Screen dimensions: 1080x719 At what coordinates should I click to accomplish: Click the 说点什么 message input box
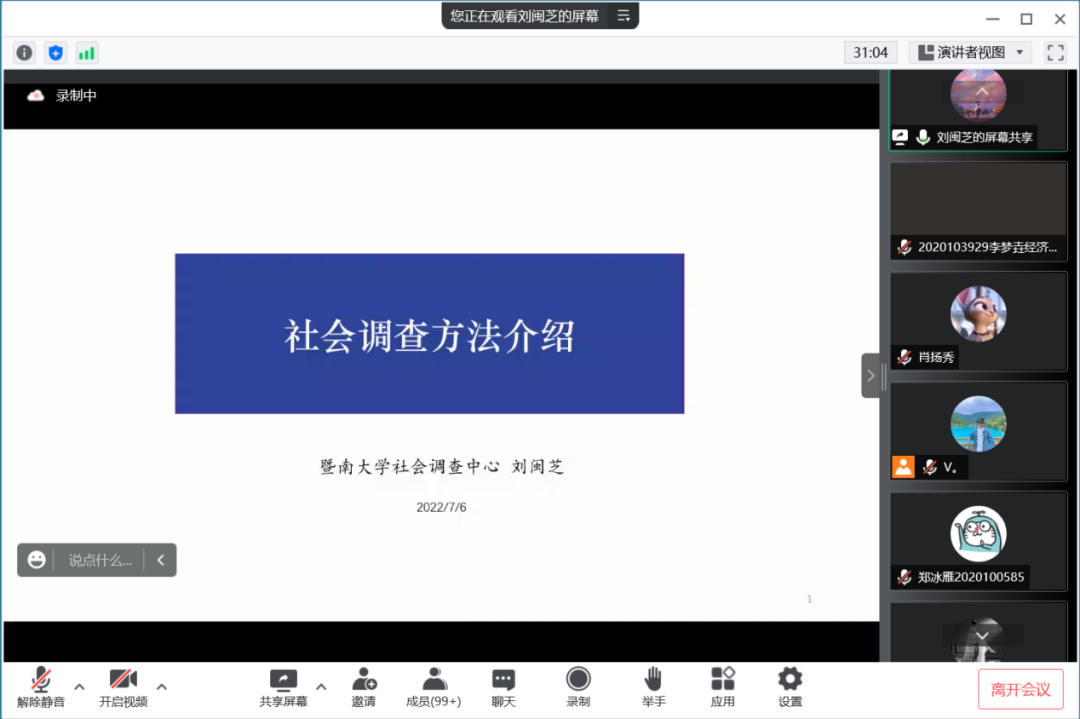coord(100,560)
